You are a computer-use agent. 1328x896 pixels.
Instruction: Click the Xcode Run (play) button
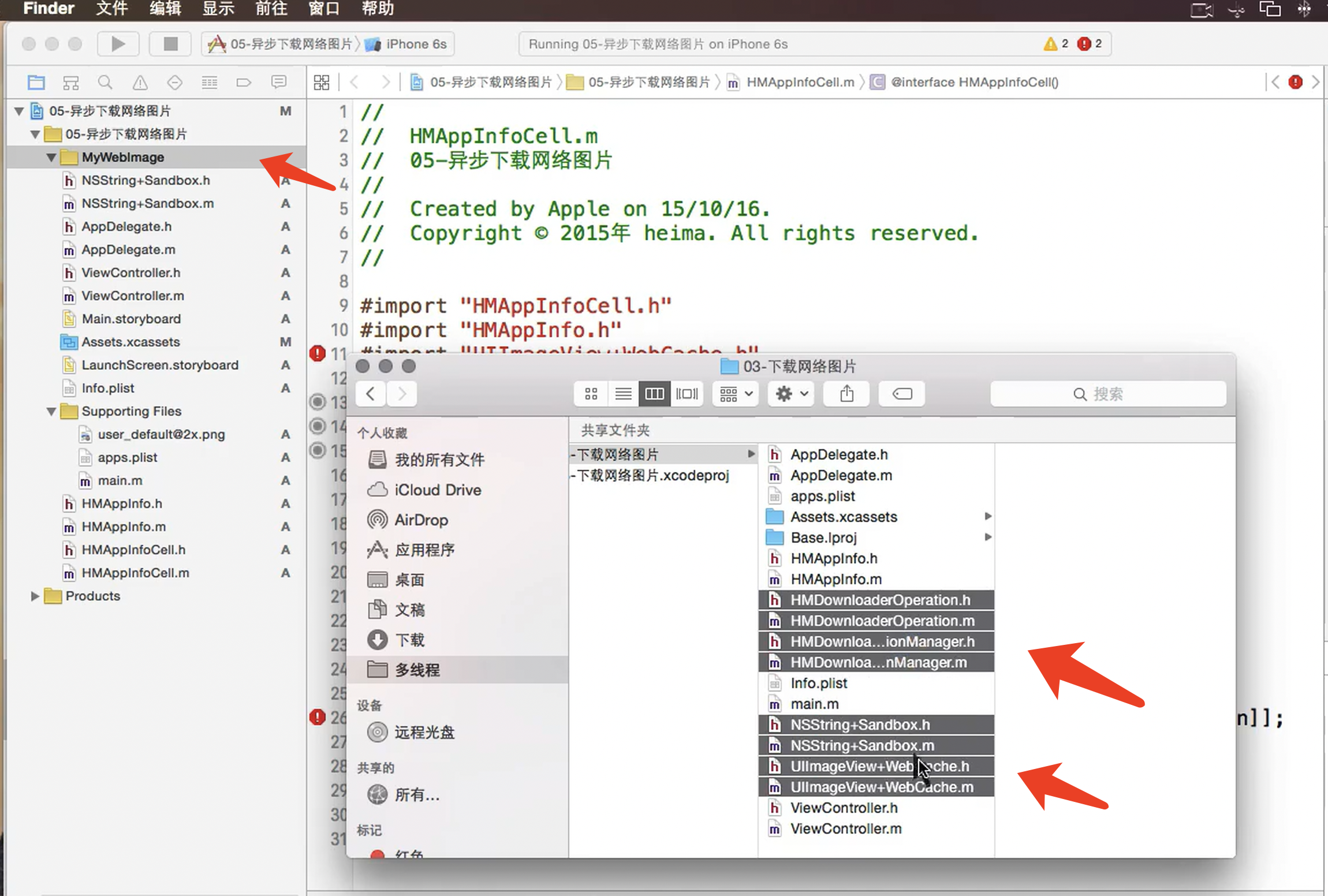click(x=118, y=44)
